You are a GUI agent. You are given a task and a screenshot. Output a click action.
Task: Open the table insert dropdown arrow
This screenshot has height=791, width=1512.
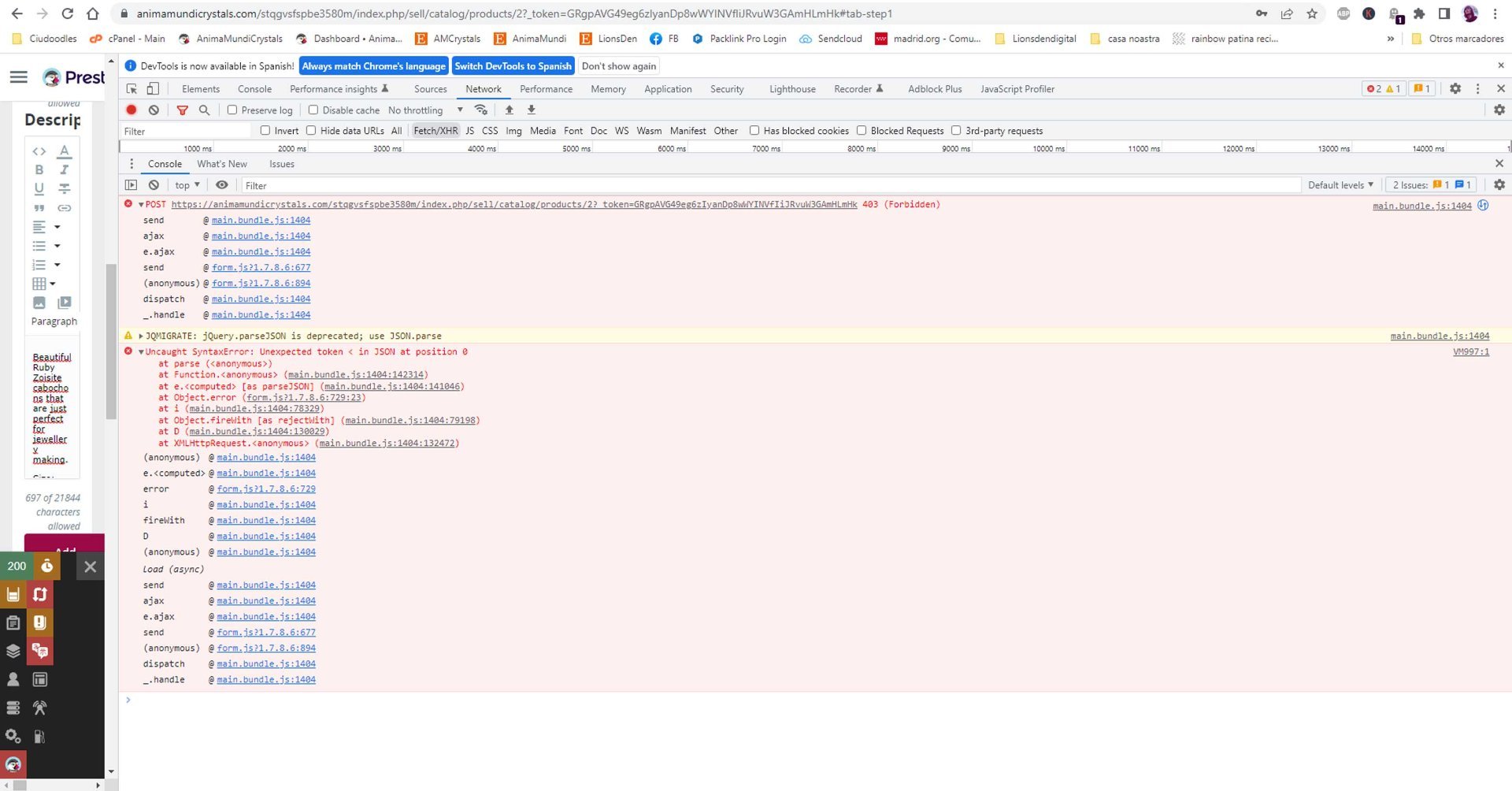click(x=53, y=284)
